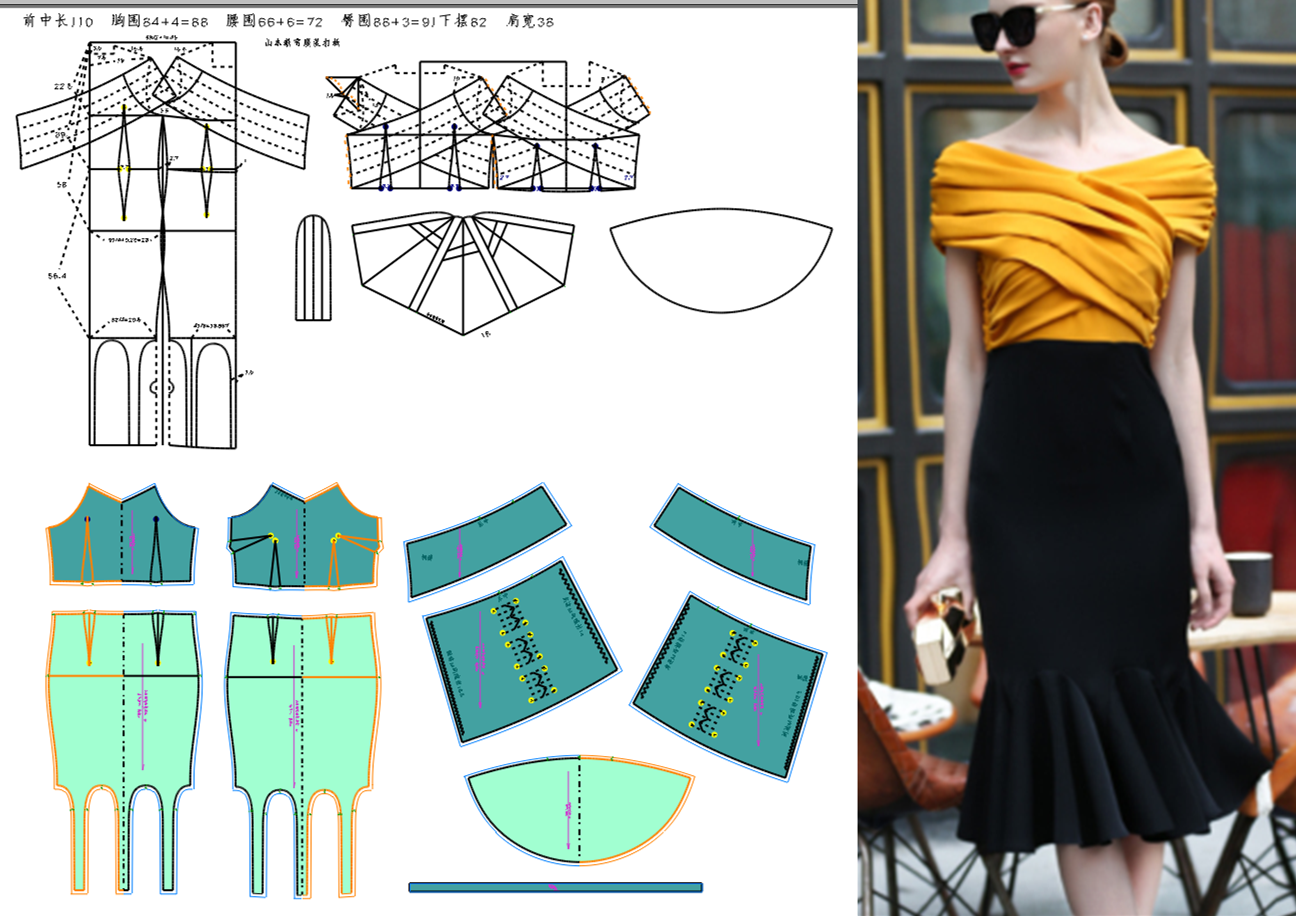Select the right teal curved shoulder band piece
The width and height of the screenshot is (1296, 916).
[734, 543]
